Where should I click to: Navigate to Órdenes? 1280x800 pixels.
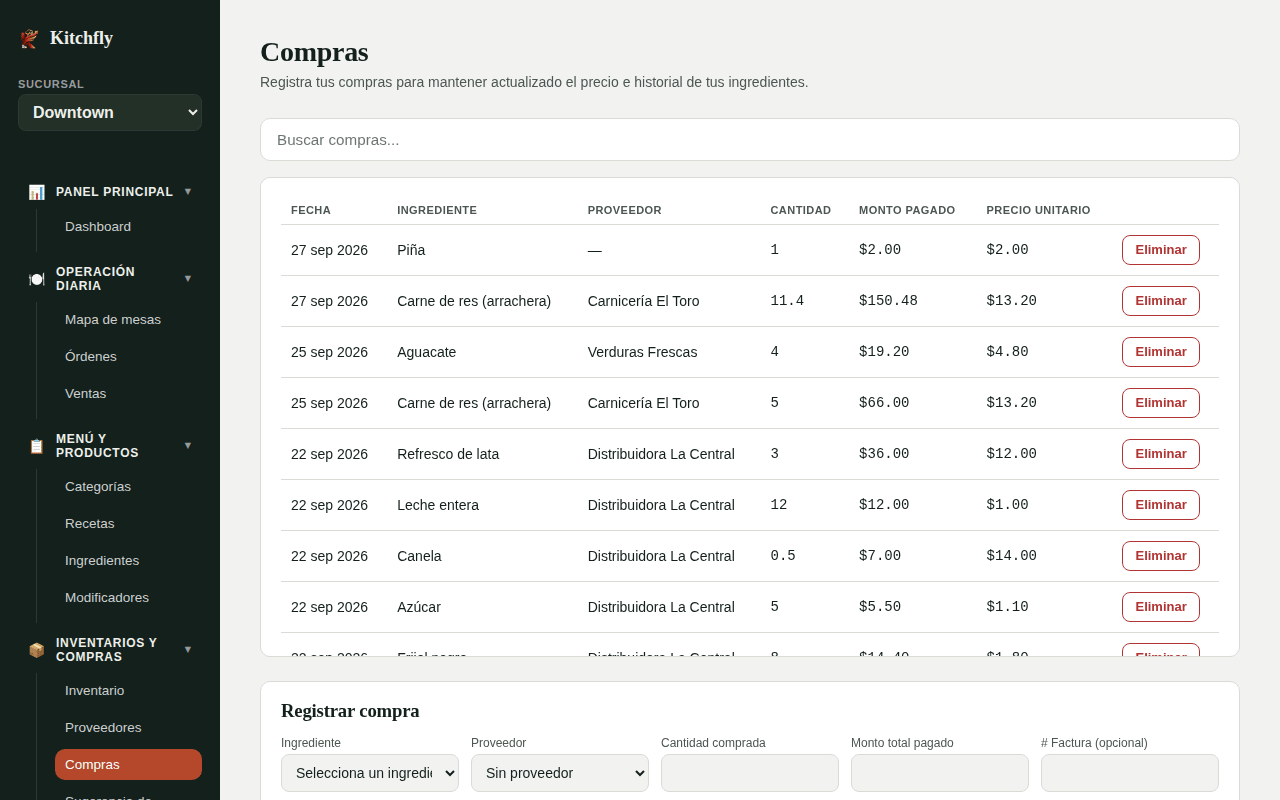pyautogui.click(x=128, y=357)
